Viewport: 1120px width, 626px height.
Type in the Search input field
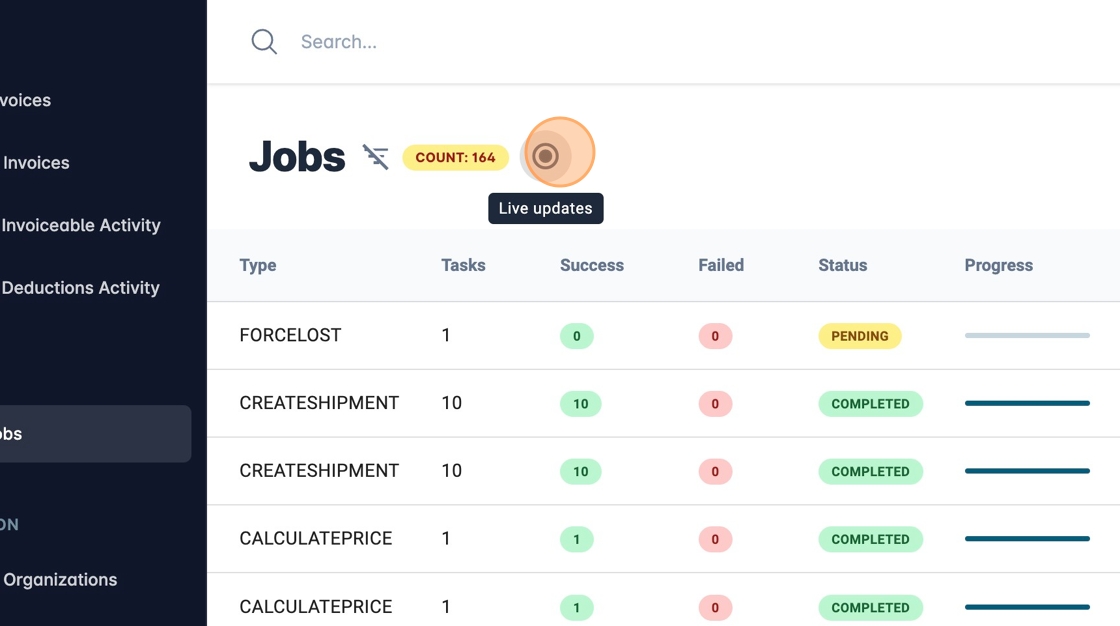pyautogui.click(x=600, y=42)
